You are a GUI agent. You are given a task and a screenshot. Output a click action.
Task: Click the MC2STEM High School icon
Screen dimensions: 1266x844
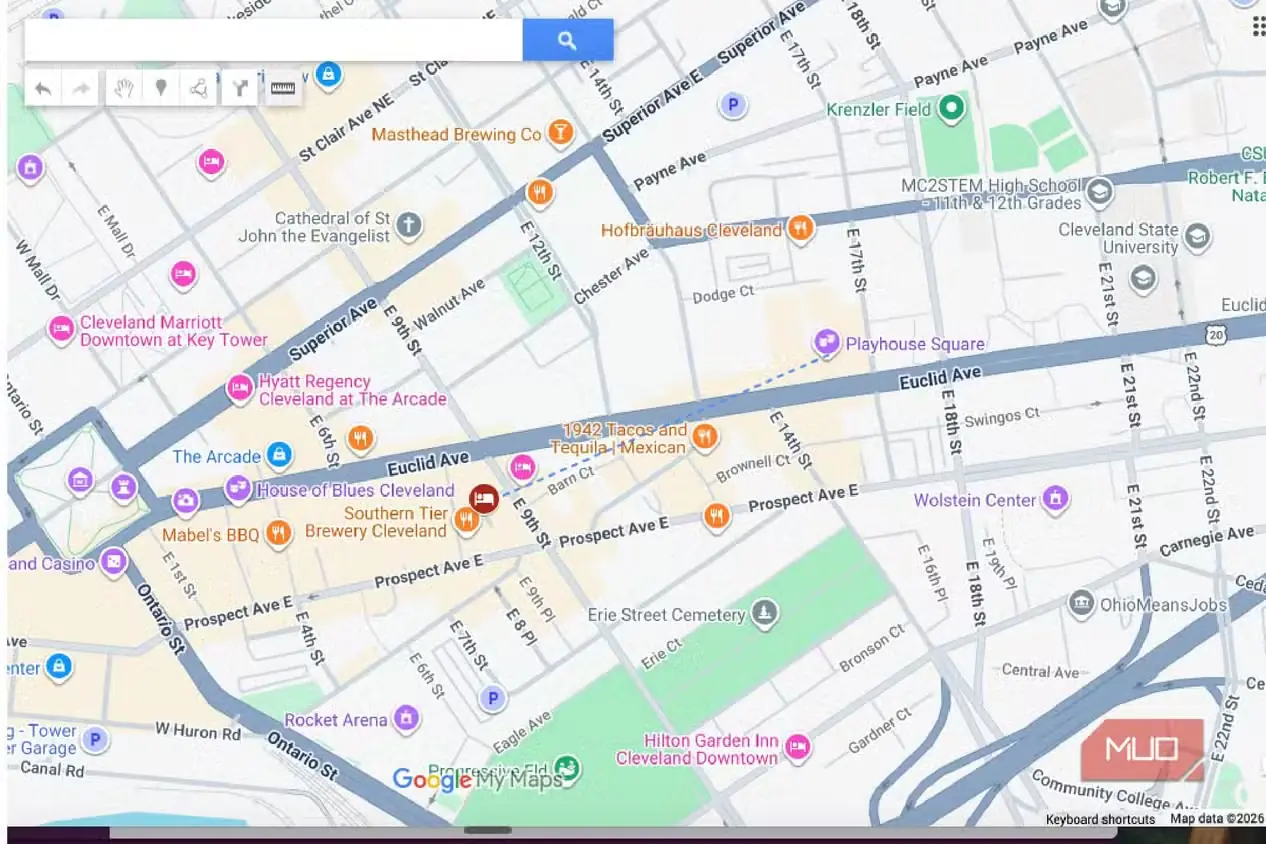coord(1100,191)
